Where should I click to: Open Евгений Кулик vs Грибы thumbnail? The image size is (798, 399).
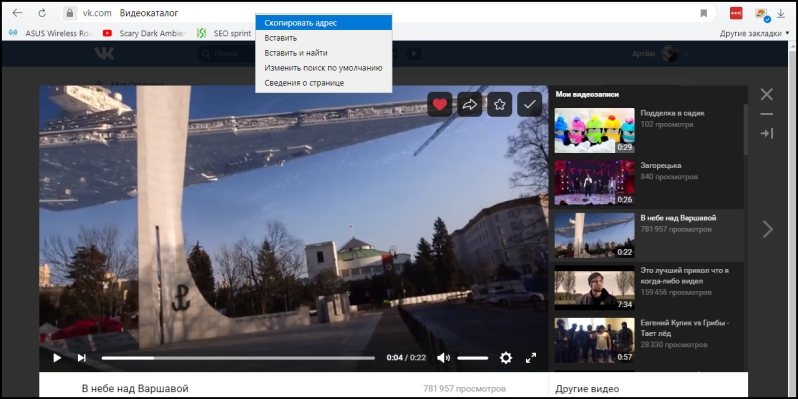(594, 340)
